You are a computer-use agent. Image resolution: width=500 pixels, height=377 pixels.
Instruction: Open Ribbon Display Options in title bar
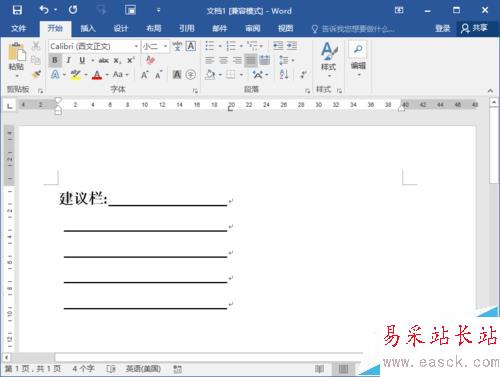click(x=399, y=10)
